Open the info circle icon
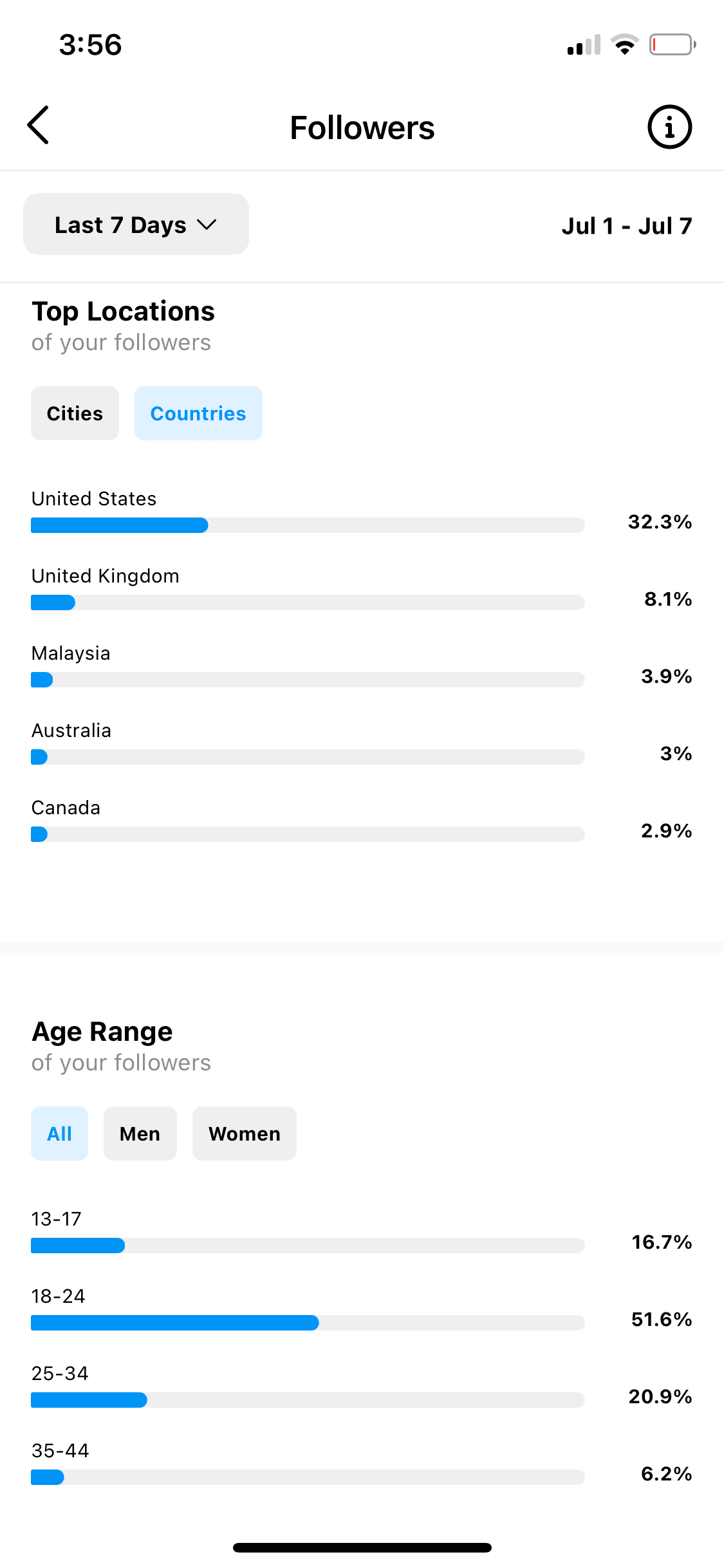724x1568 pixels. point(669,127)
